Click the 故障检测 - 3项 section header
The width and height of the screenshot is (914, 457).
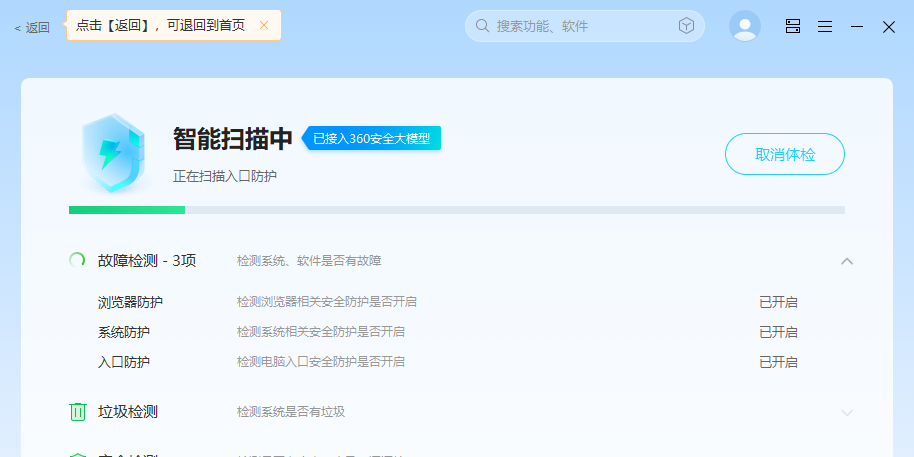pyautogui.click(x=147, y=261)
